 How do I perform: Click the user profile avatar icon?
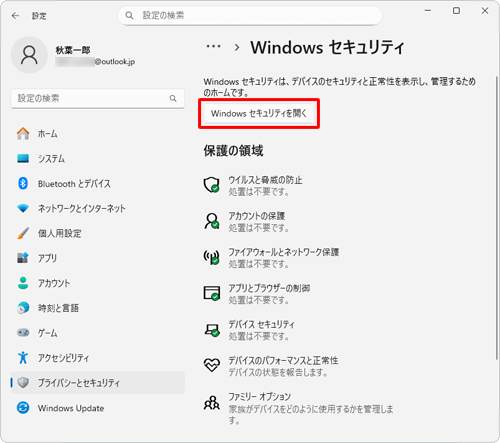tap(29, 55)
